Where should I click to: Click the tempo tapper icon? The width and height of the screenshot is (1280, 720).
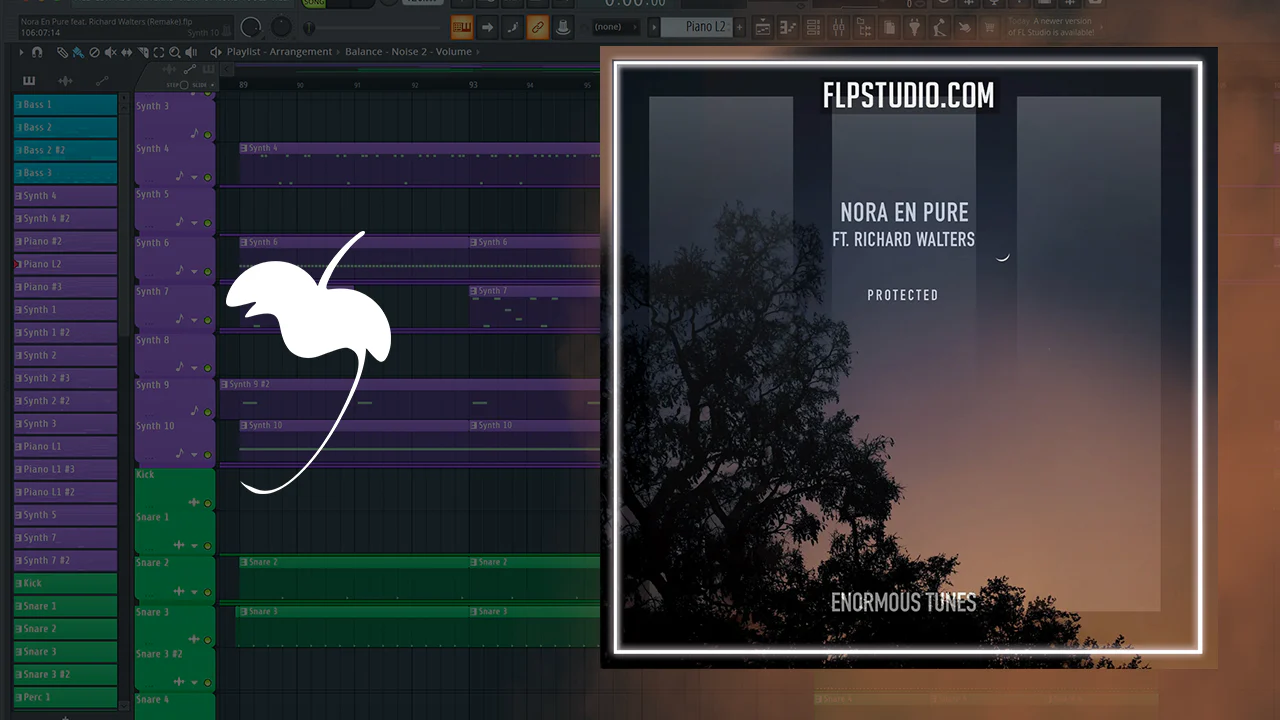(940, 28)
